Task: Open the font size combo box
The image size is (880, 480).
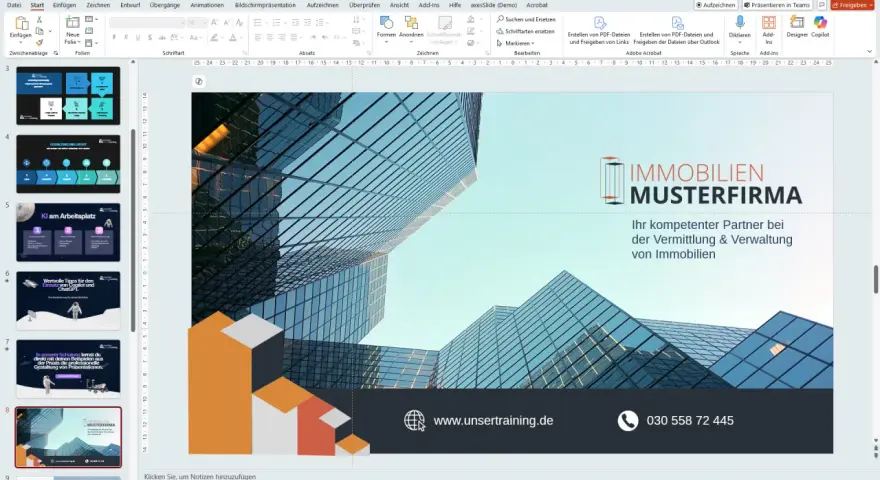Action: coord(196,22)
